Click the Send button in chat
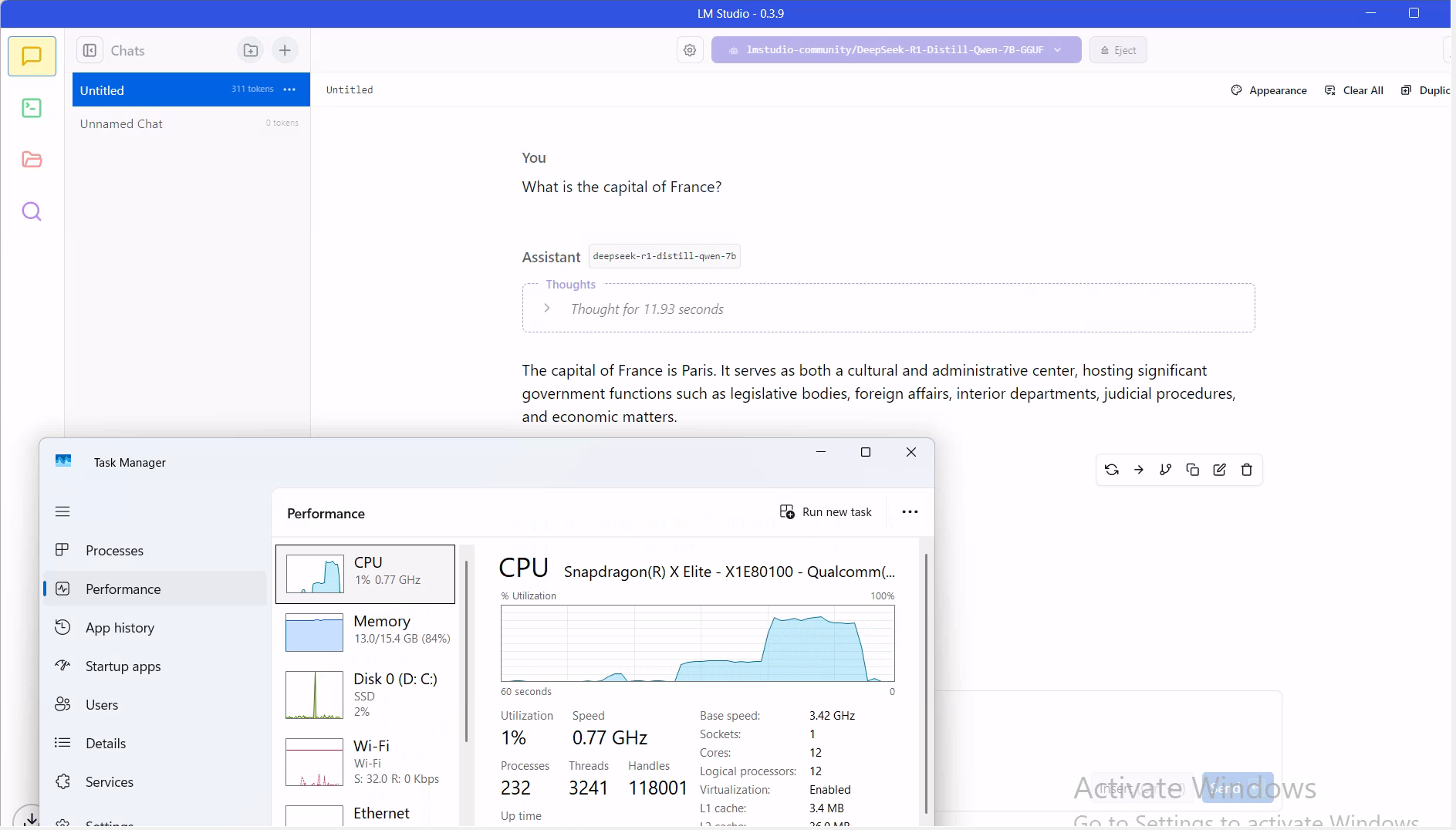 tap(1238, 788)
